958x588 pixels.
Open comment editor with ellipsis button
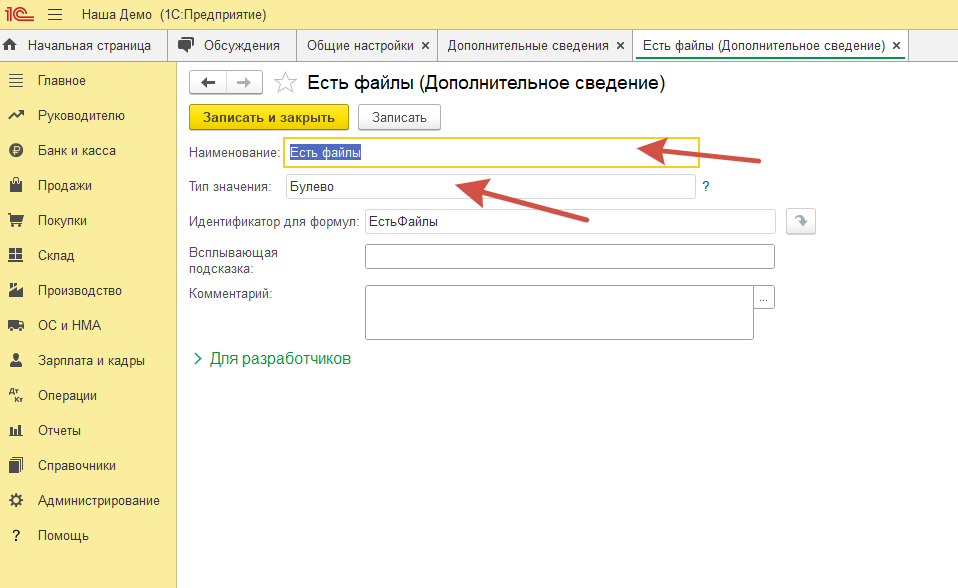coord(764,297)
